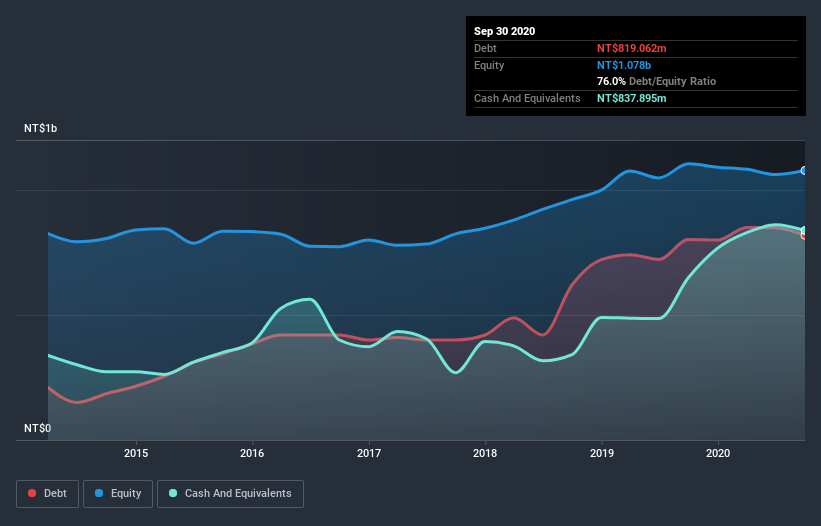Click the Cash And Equivalents tooltip label

click(527, 98)
